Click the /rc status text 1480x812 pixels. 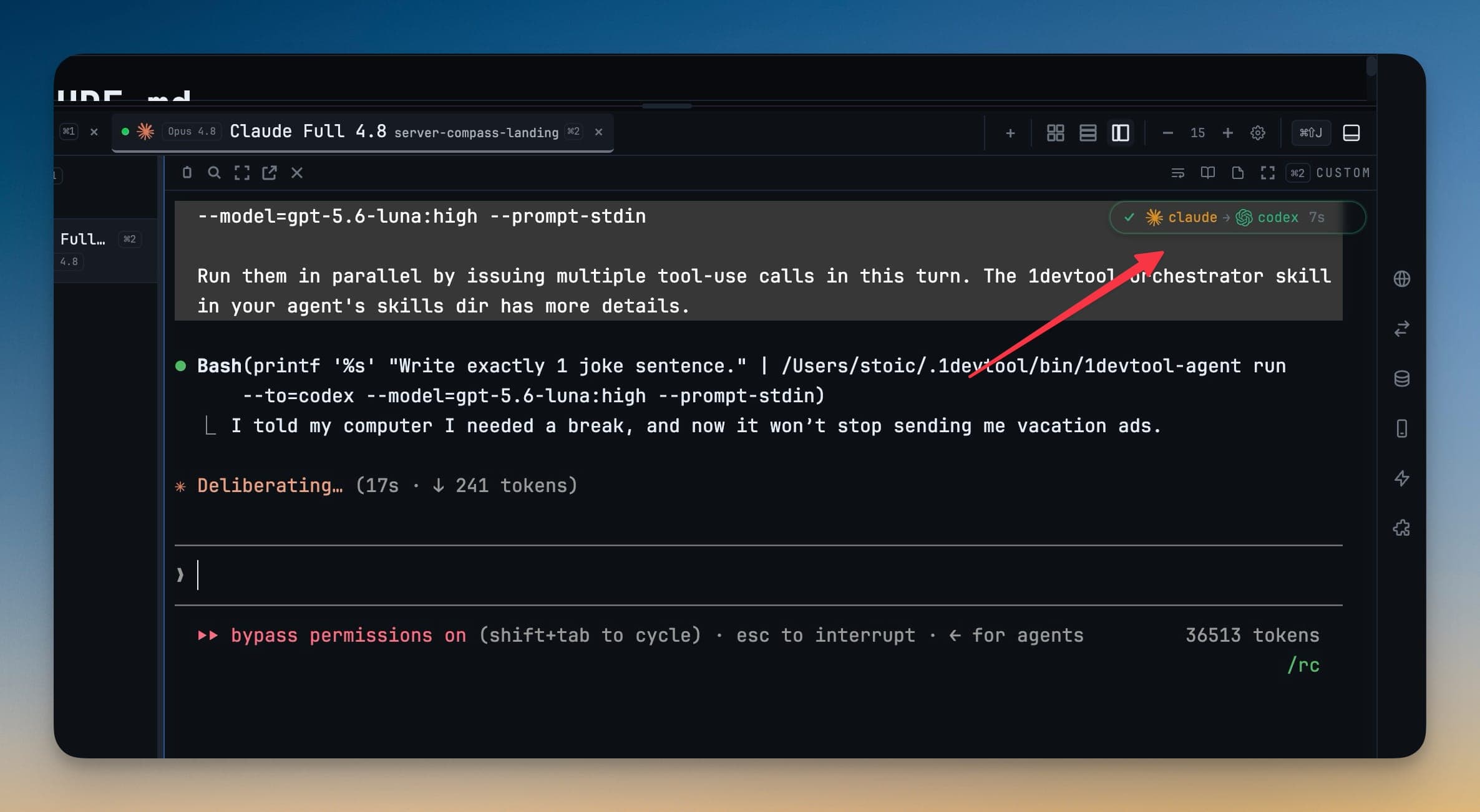pos(1303,665)
